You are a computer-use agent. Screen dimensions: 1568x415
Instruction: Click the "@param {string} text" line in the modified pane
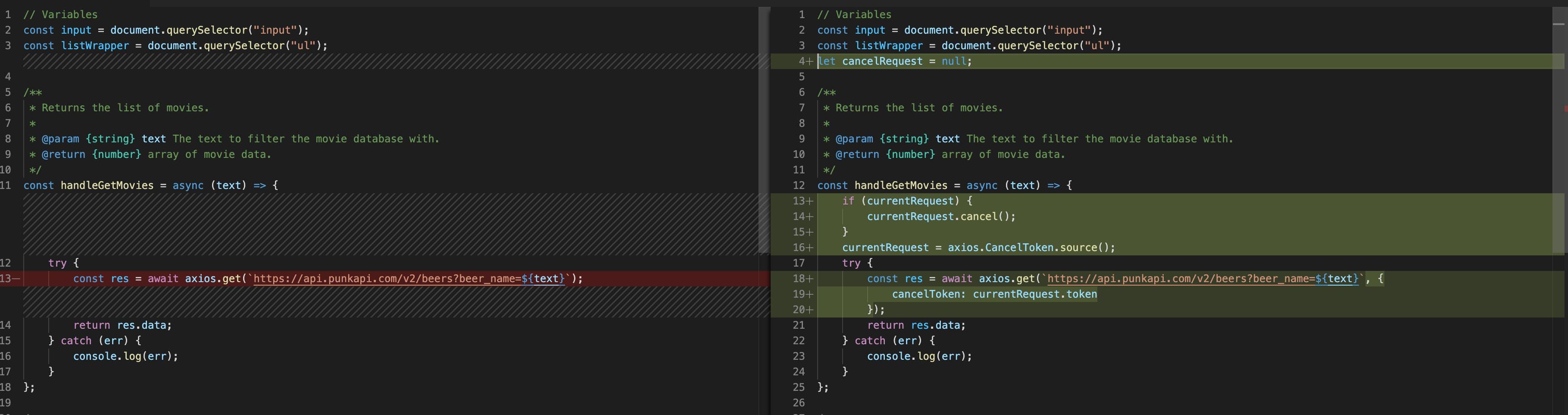tap(1029, 139)
